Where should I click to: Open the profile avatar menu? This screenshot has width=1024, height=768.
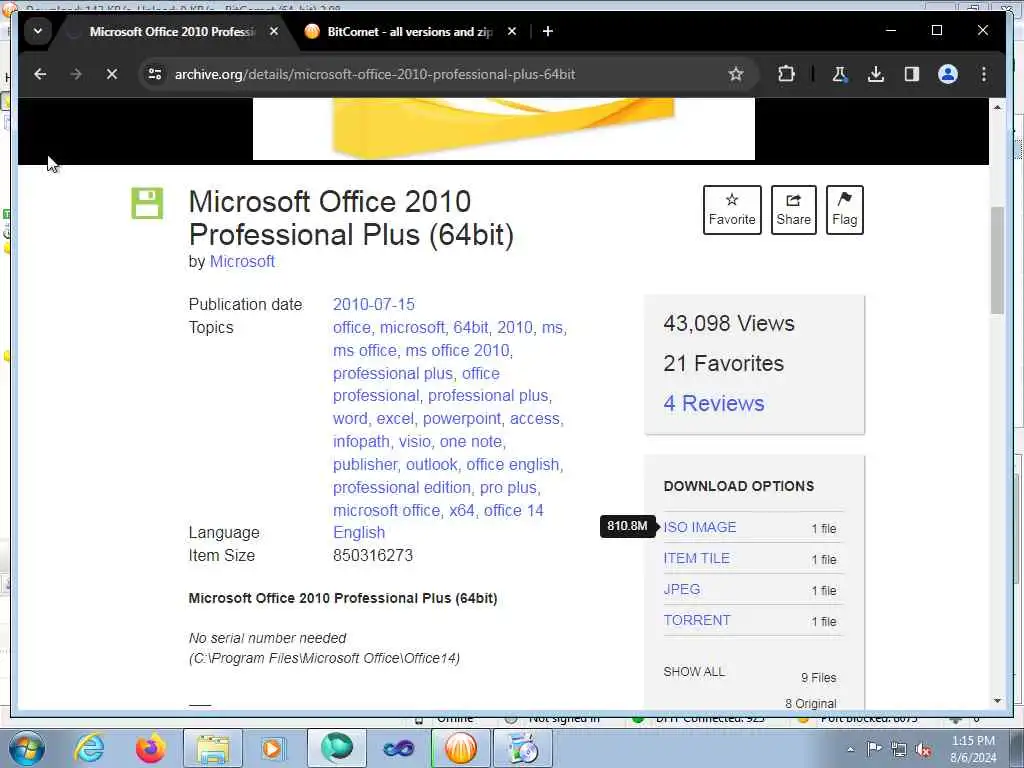[x=948, y=74]
